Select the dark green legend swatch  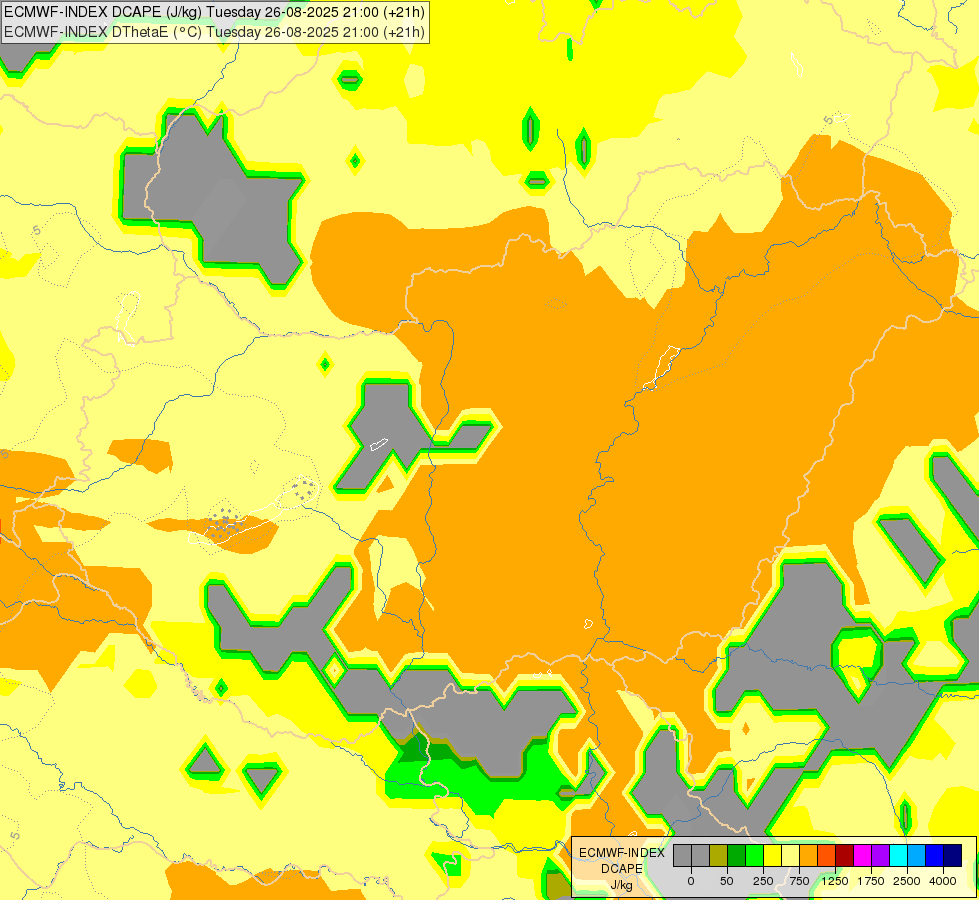coord(737,856)
